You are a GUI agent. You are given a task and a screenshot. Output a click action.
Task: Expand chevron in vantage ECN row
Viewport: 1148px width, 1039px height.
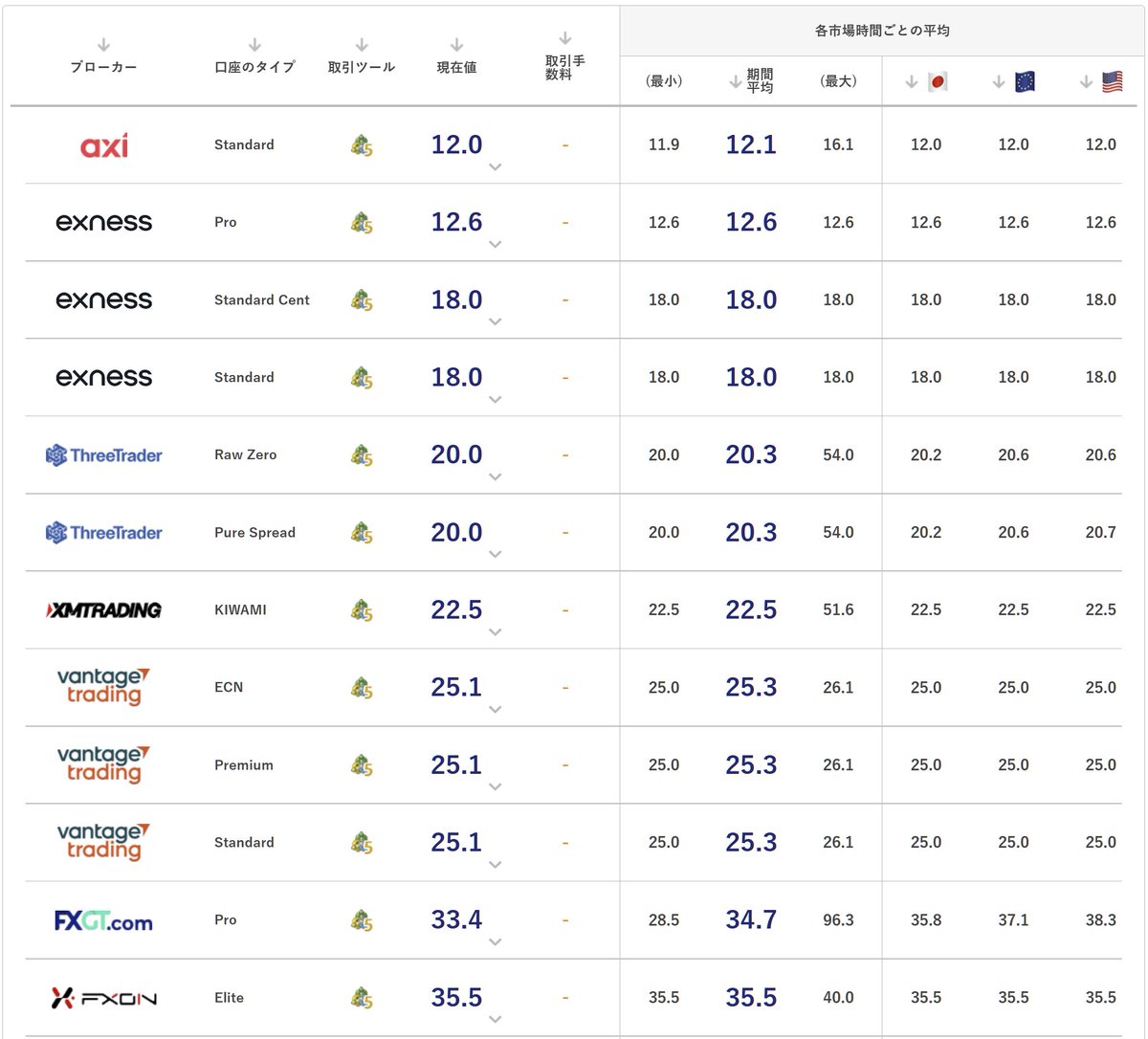click(495, 709)
